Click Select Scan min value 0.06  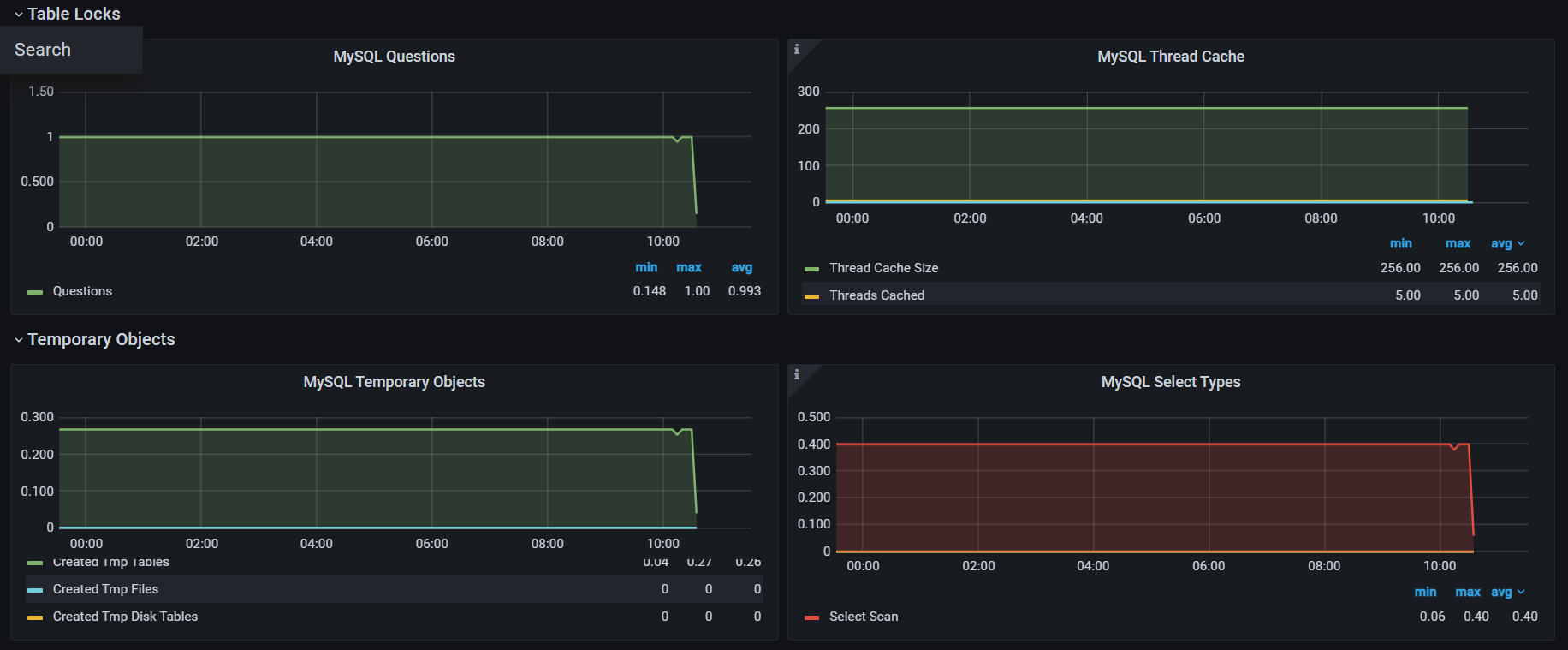pyautogui.click(x=1433, y=617)
